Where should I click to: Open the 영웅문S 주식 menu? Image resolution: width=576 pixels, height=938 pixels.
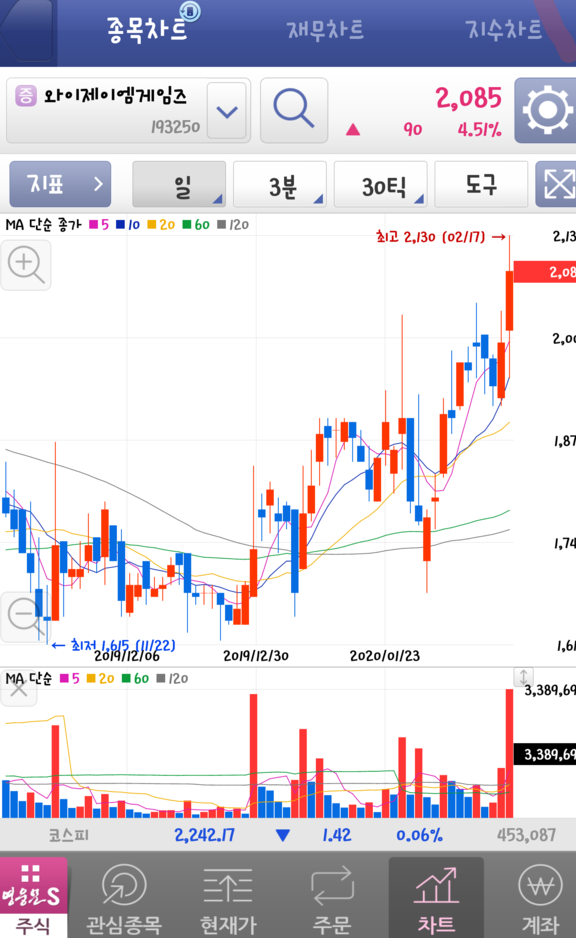(x=33, y=897)
